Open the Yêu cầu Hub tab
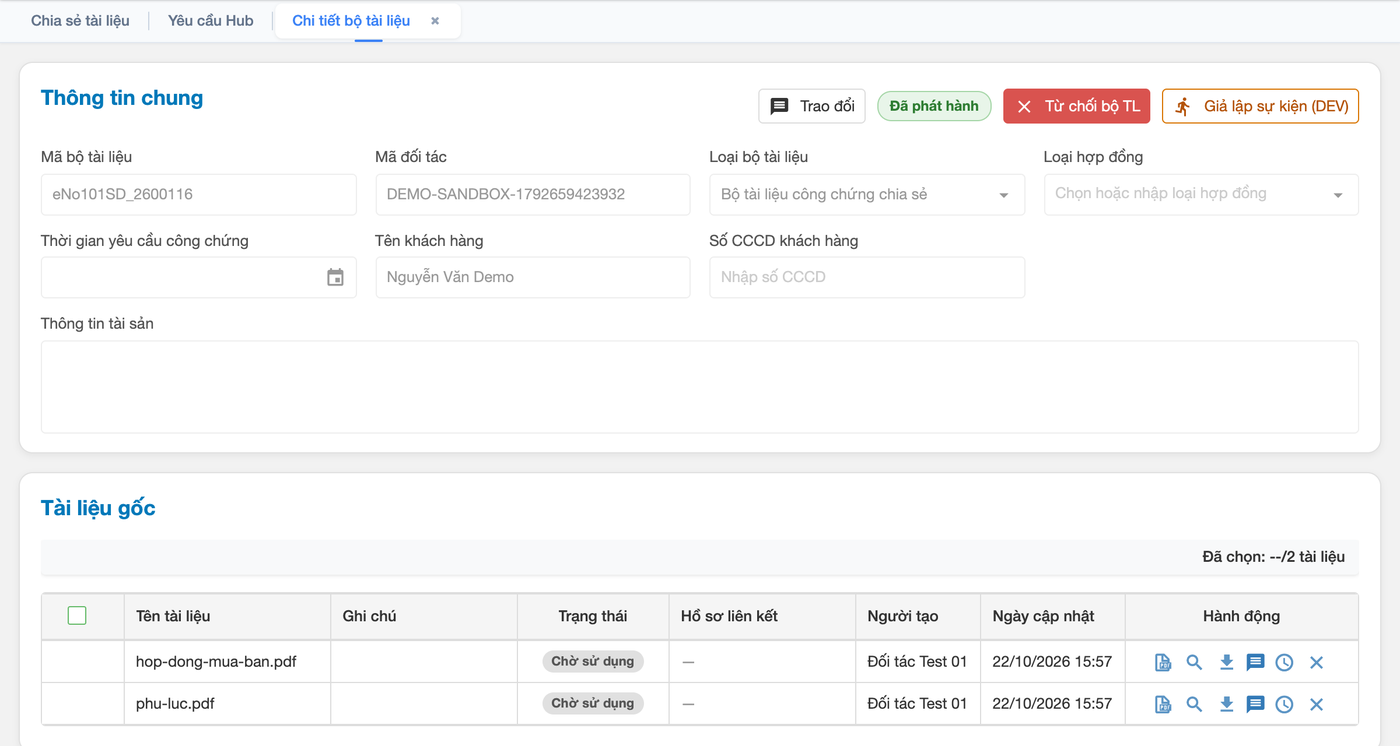The width and height of the screenshot is (1400, 746). (x=211, y=20)
